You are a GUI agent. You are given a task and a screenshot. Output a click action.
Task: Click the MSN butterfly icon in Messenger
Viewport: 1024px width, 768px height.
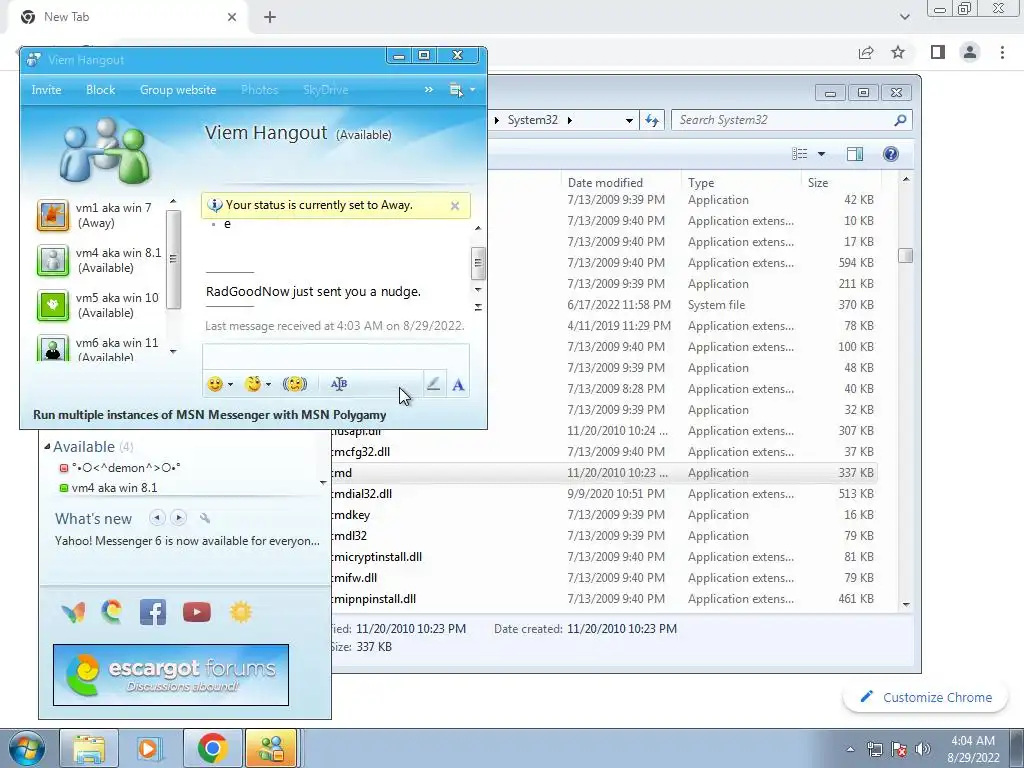pos(73,612)
